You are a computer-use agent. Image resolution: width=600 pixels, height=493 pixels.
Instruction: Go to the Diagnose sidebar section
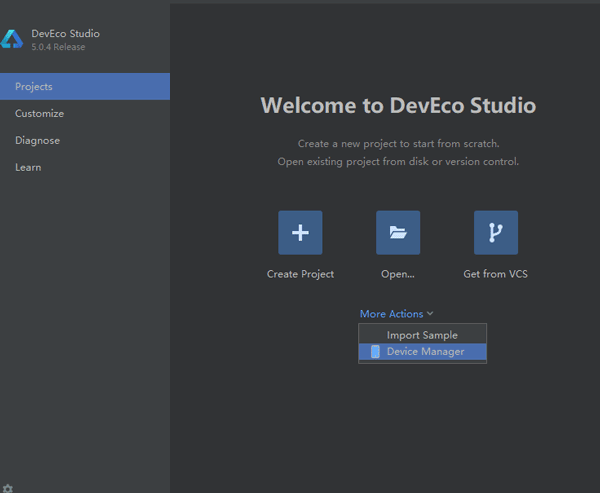coord(37,141)
